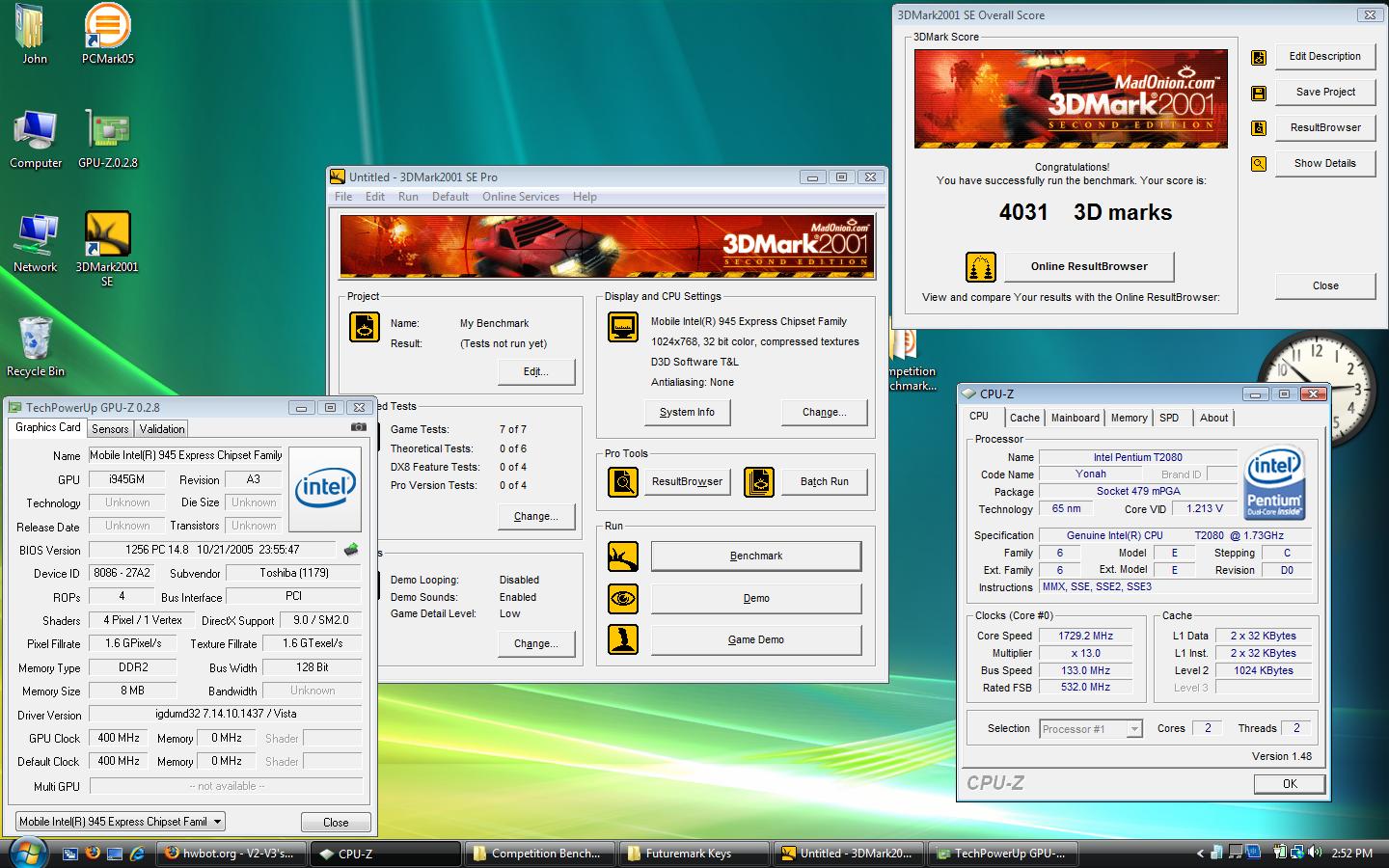This screenshot has width=1389, height=868.
Task: Click Futuremark Keys taskbar button
Action: pos(694,854)
